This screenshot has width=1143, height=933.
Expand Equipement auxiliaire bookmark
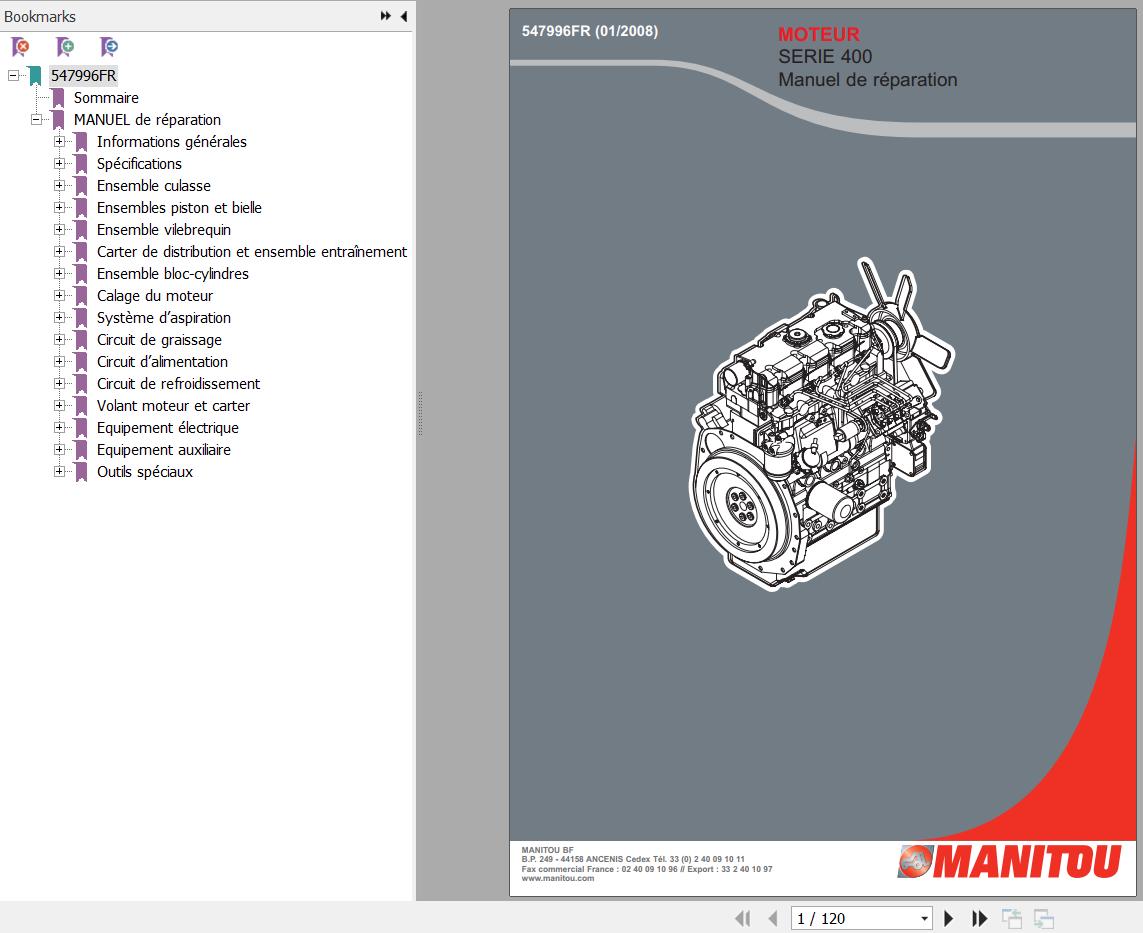pyautogui.click(x=59, y=450)
